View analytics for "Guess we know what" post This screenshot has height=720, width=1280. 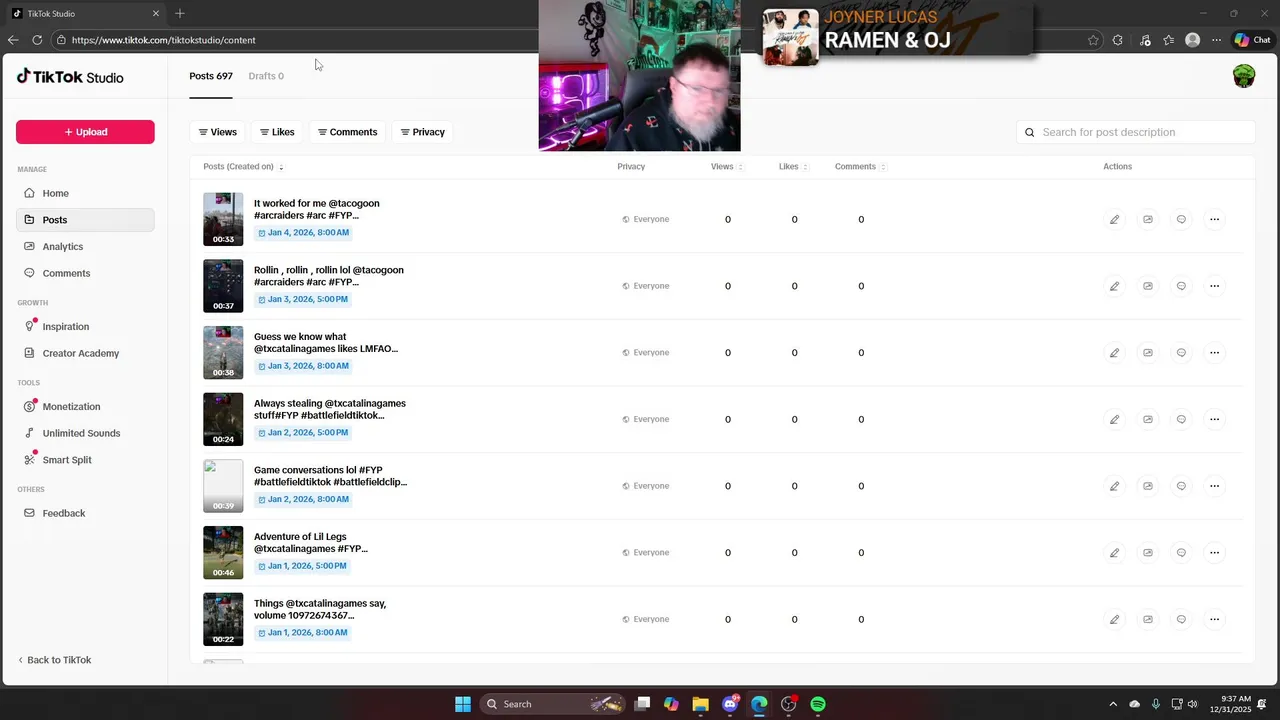click(1148, 353)
